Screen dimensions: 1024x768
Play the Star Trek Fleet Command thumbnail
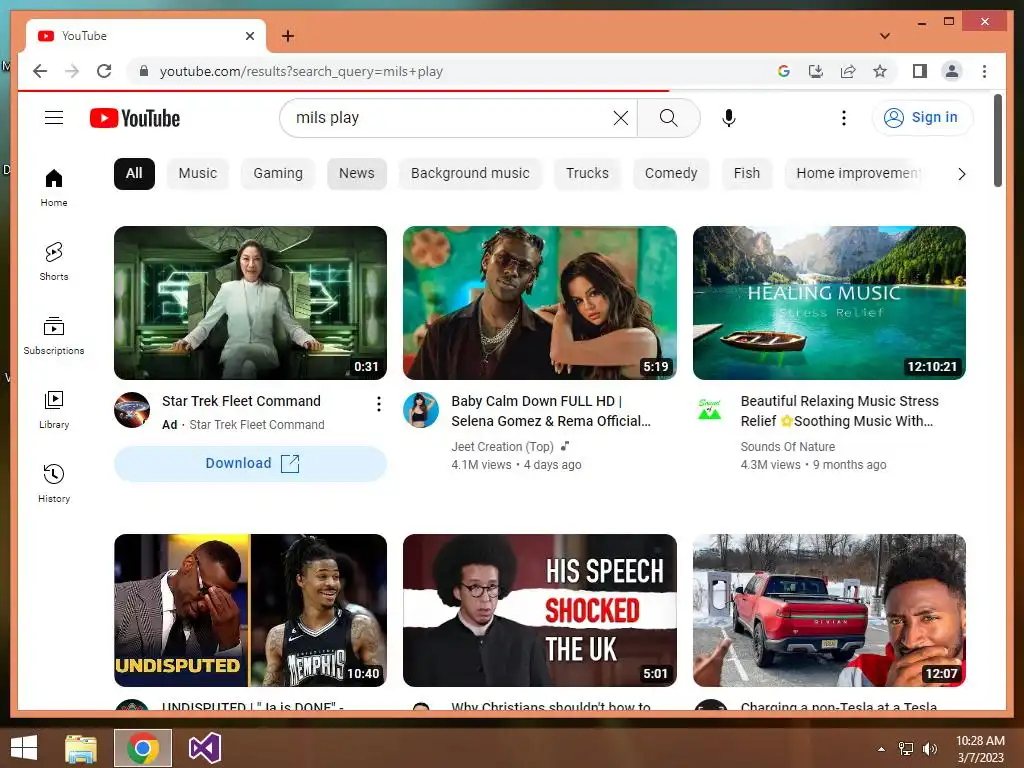[250, 303]
